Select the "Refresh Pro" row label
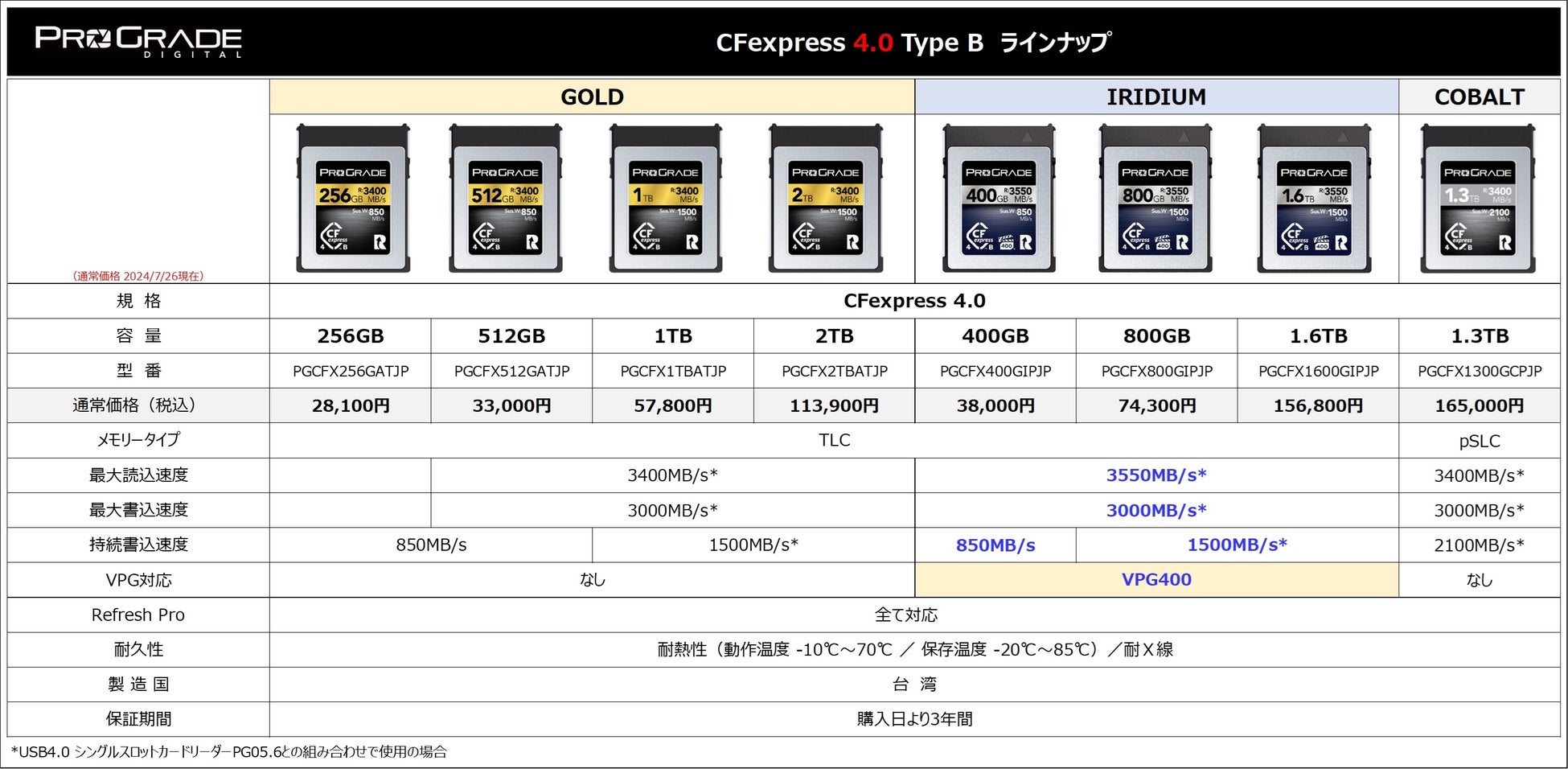This screenshot has width=1568, height=769. (x=138, y=615)
